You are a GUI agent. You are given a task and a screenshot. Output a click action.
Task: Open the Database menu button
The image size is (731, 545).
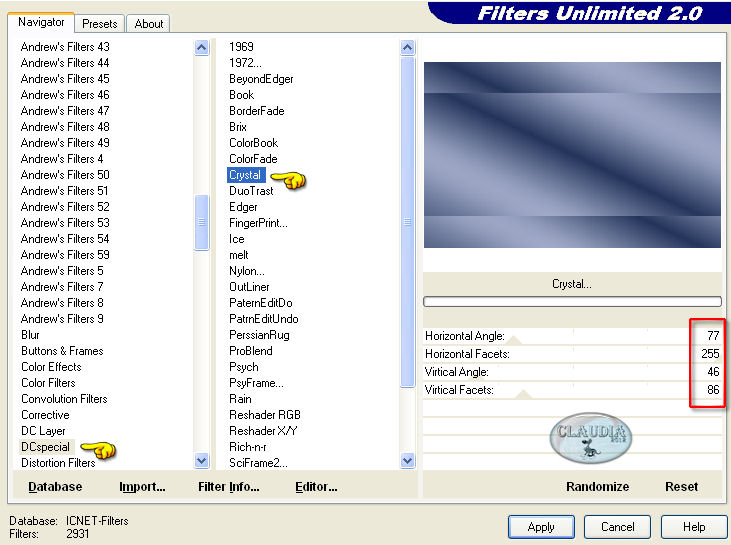[55, 487]
